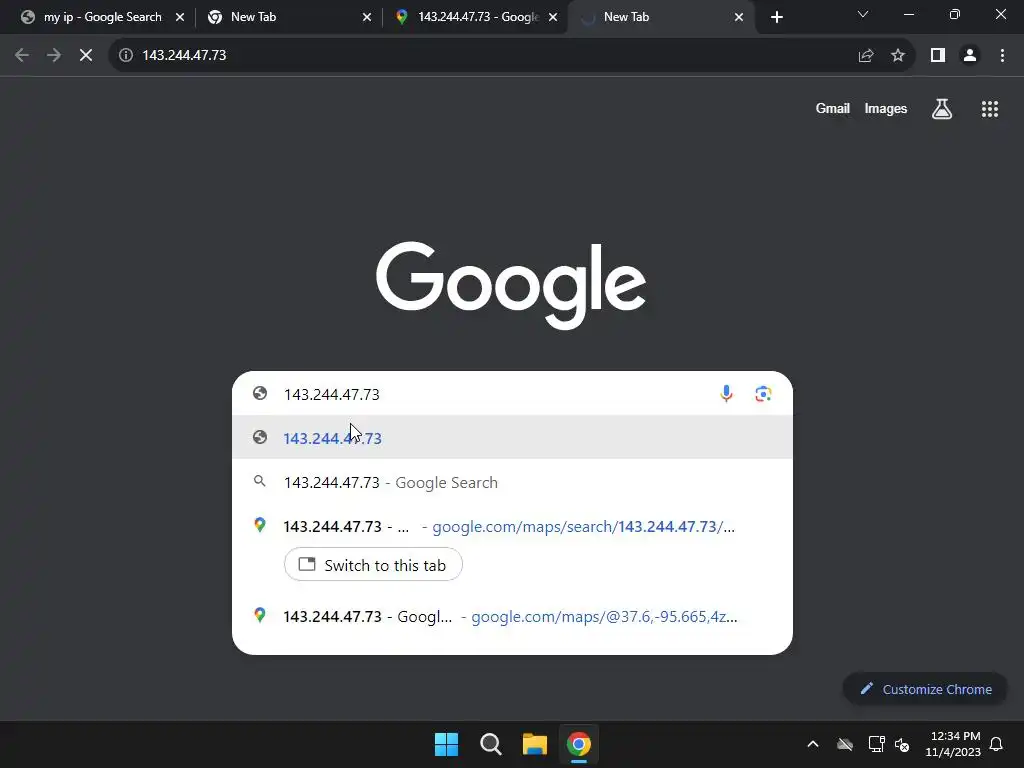Screen dimensions: 1024x768
Task: Close the my ip - Google Search tab
Action: click(x=180, y=17)
